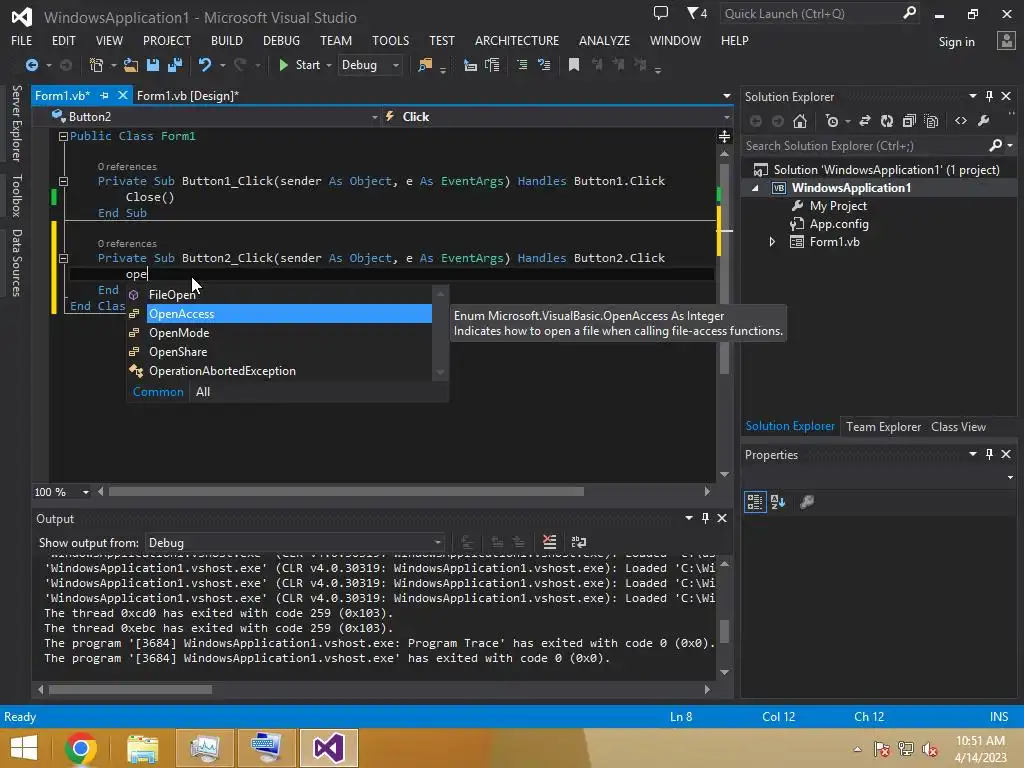This screenshot has width=1024, height=768.
Task: Select OperationAbortedException in the IntelliSense list
Action: (x=279, y=371)
